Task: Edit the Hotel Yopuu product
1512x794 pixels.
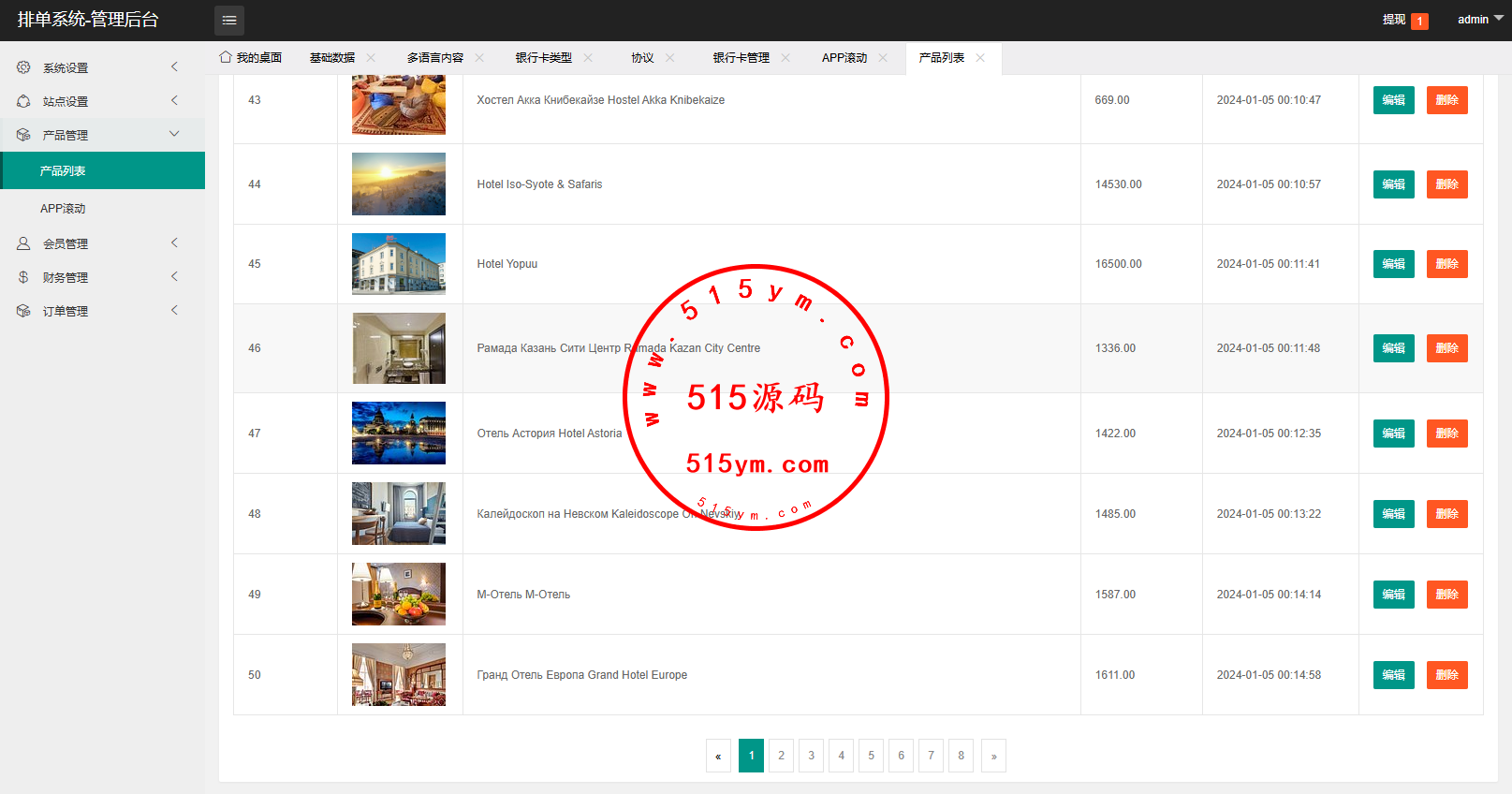Action: 1393,264
